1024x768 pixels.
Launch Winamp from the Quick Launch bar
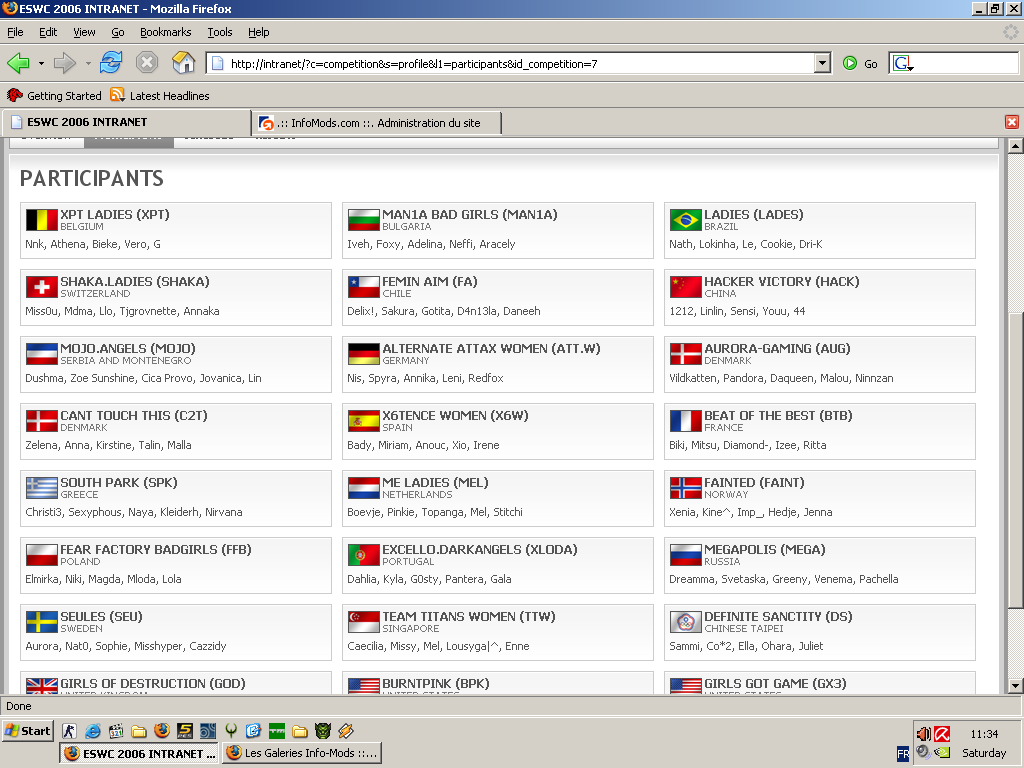(x=346, y=731)
